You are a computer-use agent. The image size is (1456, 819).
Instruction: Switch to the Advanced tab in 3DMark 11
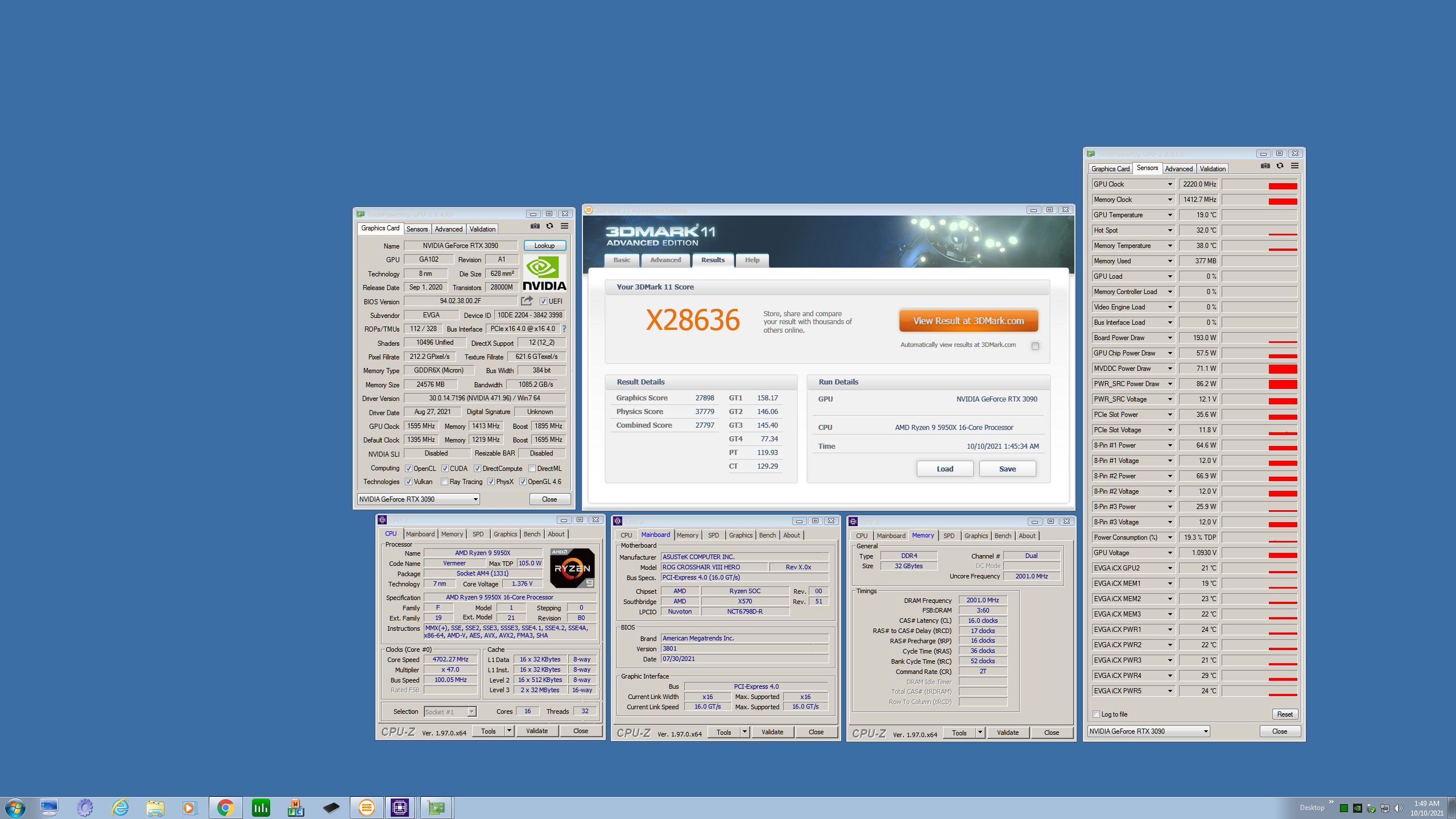[665, 260]
